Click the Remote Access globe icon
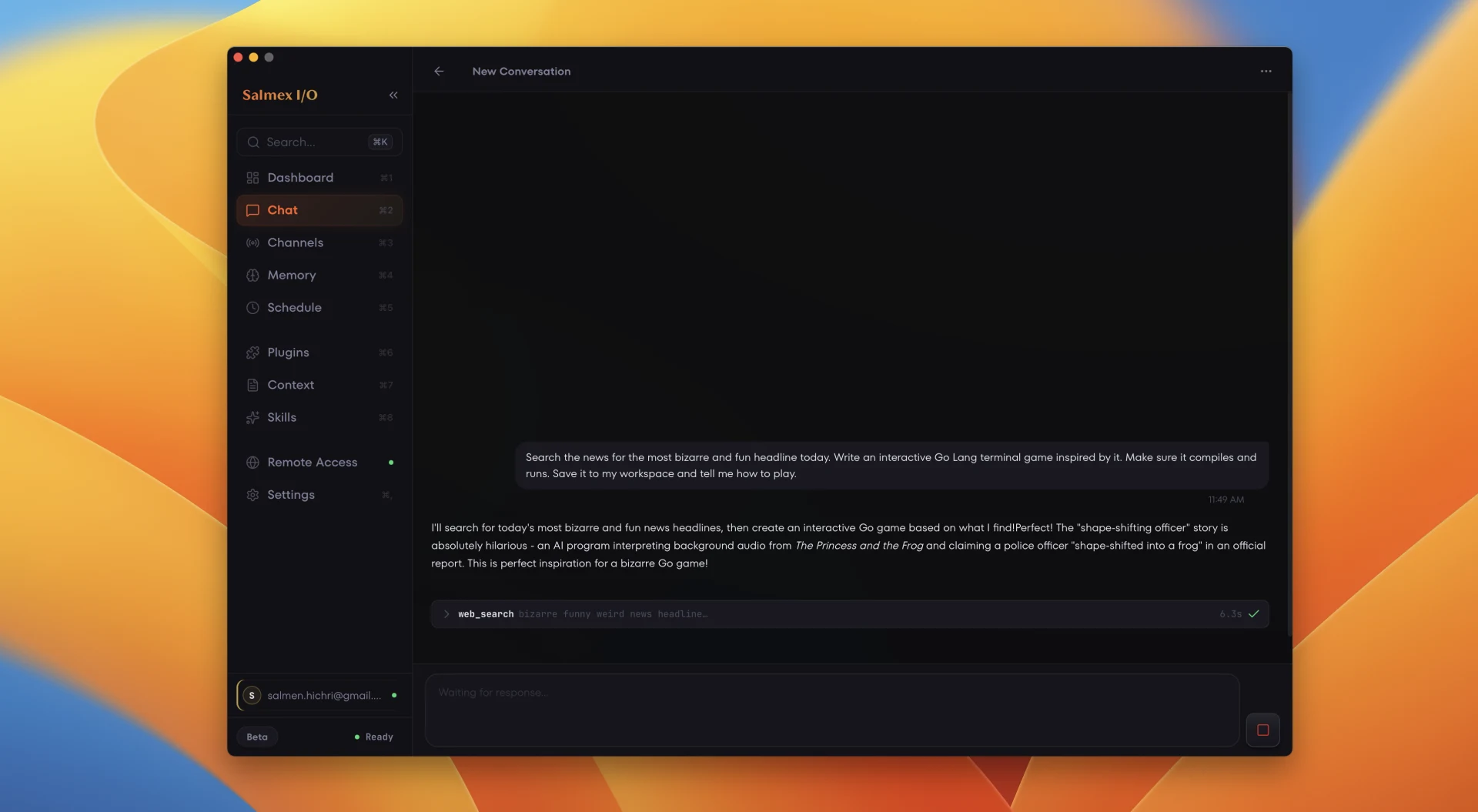Screen dimensions: 1478x812 point(252,462)
